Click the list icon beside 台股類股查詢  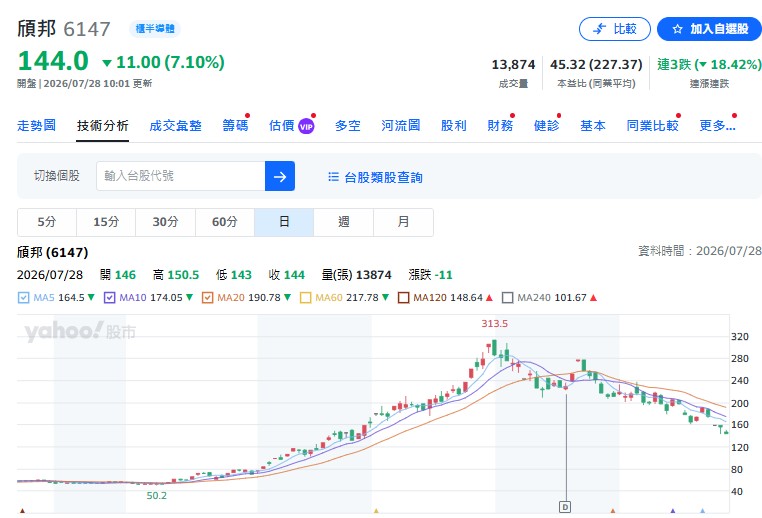point(333,176)
